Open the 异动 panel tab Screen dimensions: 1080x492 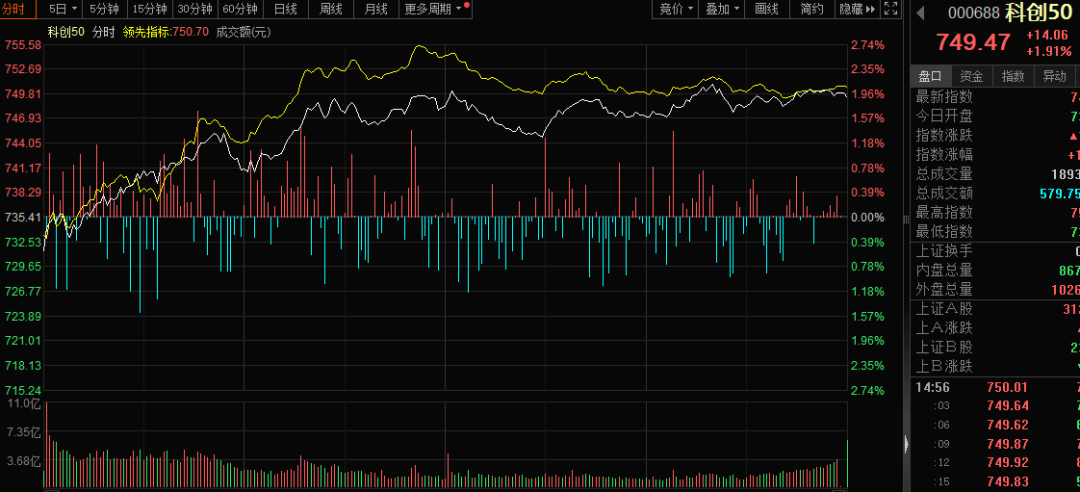pyautogui.click(x=1054, y=76)
